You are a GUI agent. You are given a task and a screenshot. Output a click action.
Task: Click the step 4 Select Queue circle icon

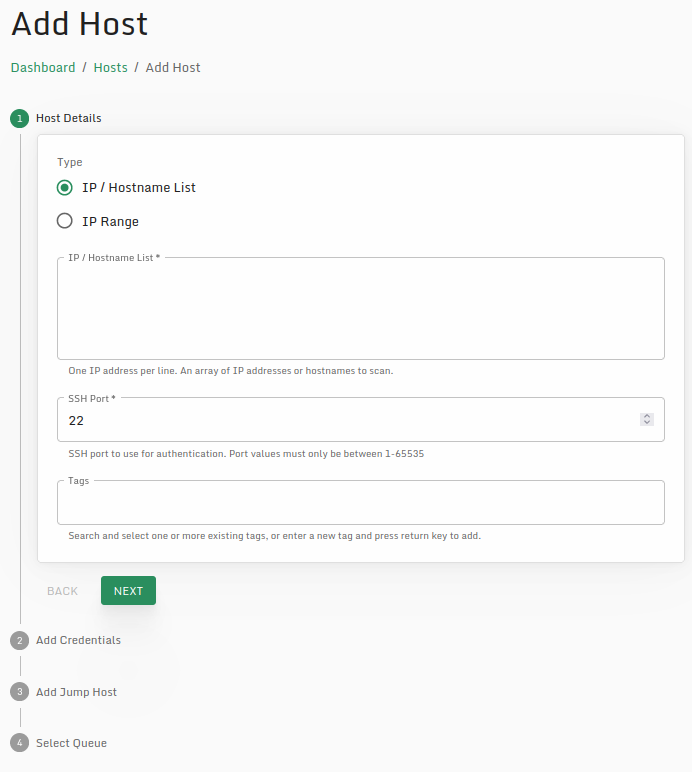20,743
